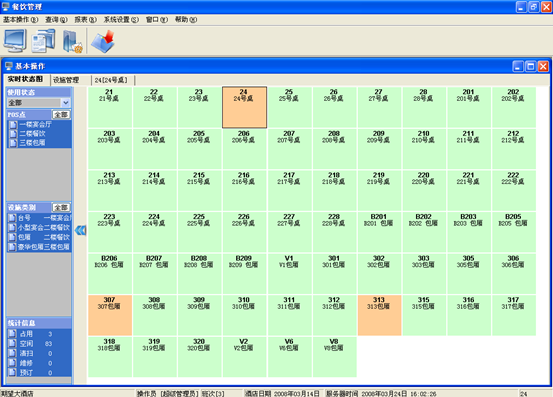Click the documents toolbar icon

[x=43, y=41]
